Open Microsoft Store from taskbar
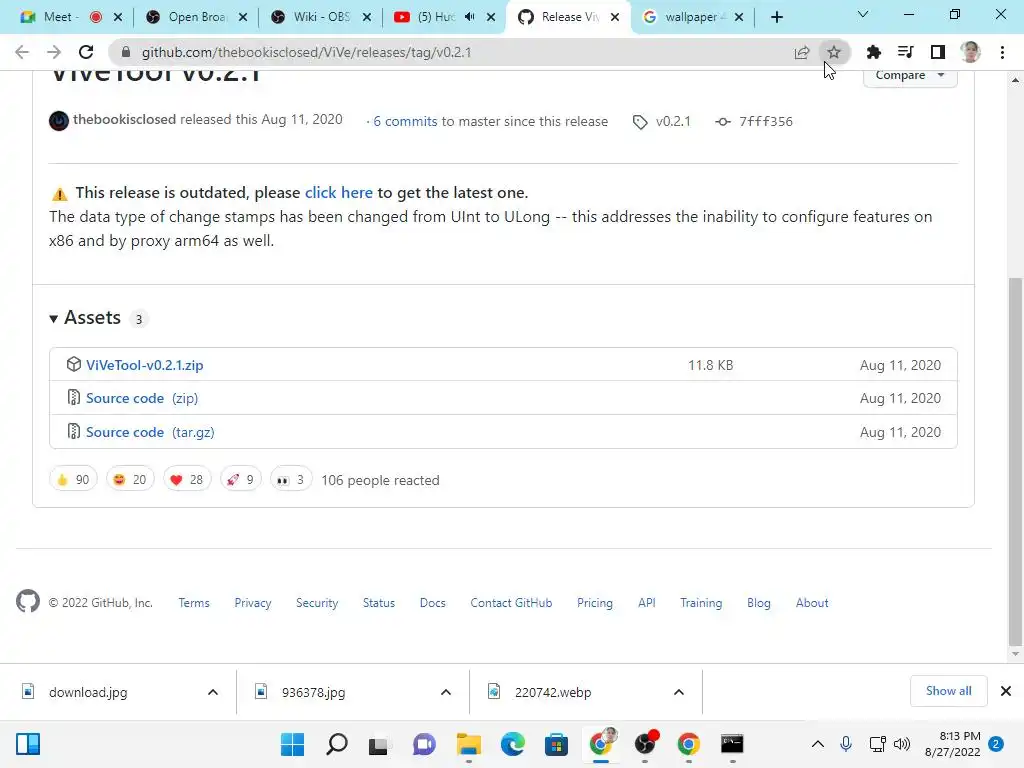This screenshot has width=1024, height=768. tap(556, 744)
